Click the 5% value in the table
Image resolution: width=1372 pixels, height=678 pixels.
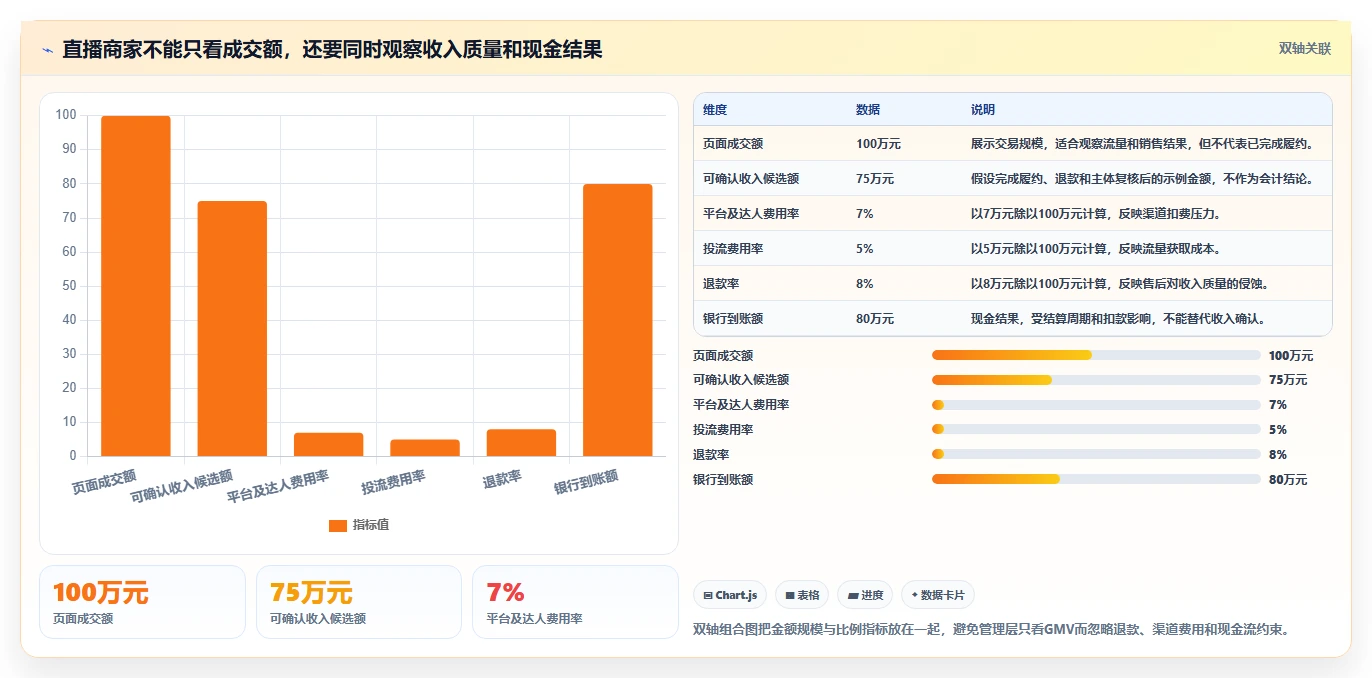click(x=865, y=249)
